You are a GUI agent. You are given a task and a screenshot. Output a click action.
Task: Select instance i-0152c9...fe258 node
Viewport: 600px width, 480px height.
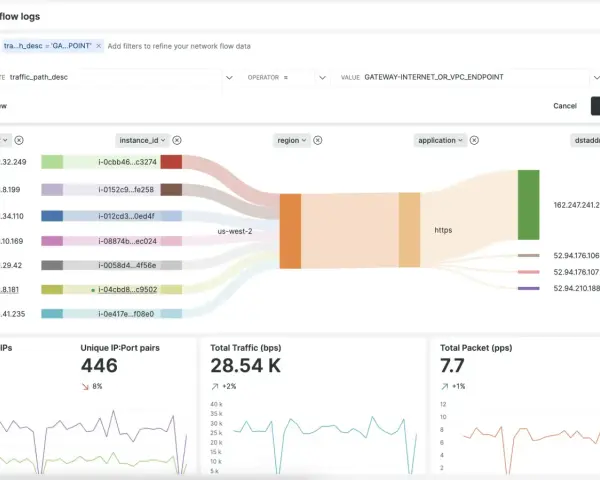click(x=126, y=189)
